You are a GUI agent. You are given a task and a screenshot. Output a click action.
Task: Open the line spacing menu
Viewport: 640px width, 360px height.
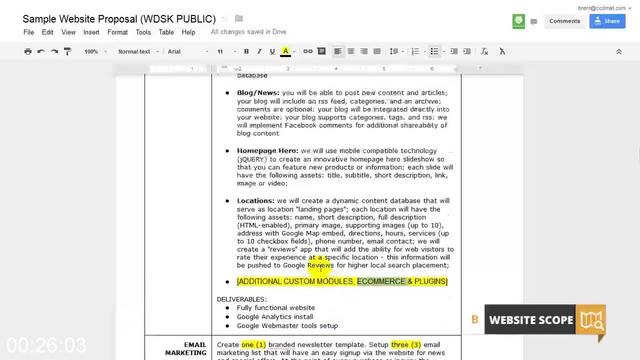pos(396,51)
